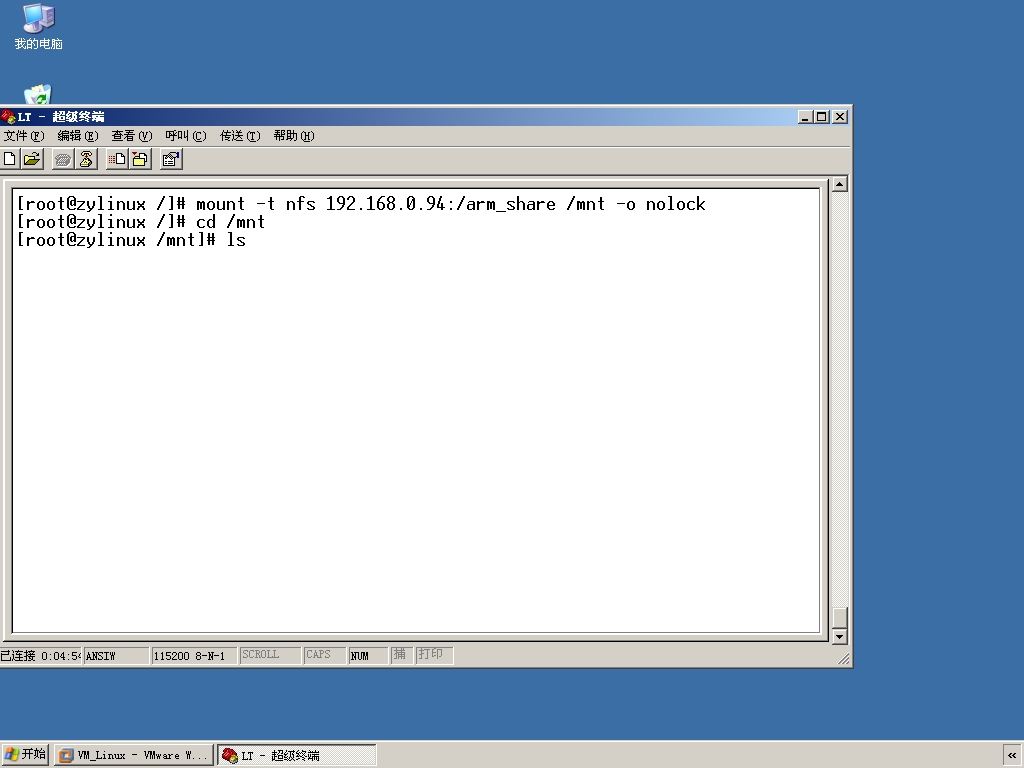Click the Send file toolbar icon
The width and height of the screenshot is (1024, 768).
pyautogui.click(x=118, y=159)
